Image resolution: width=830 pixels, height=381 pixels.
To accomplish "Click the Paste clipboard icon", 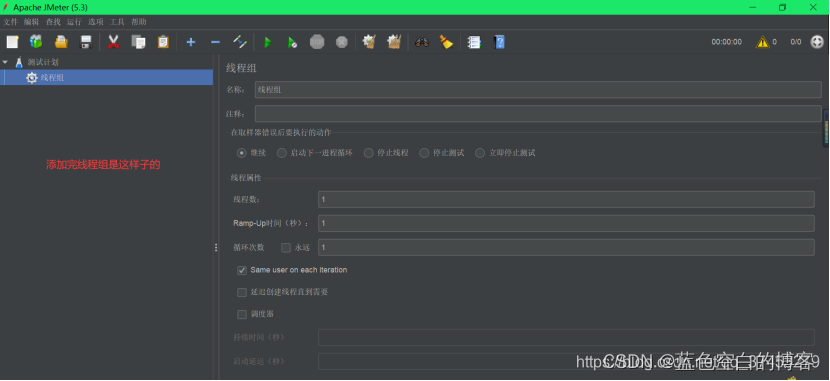I will [x=163, y=42].
